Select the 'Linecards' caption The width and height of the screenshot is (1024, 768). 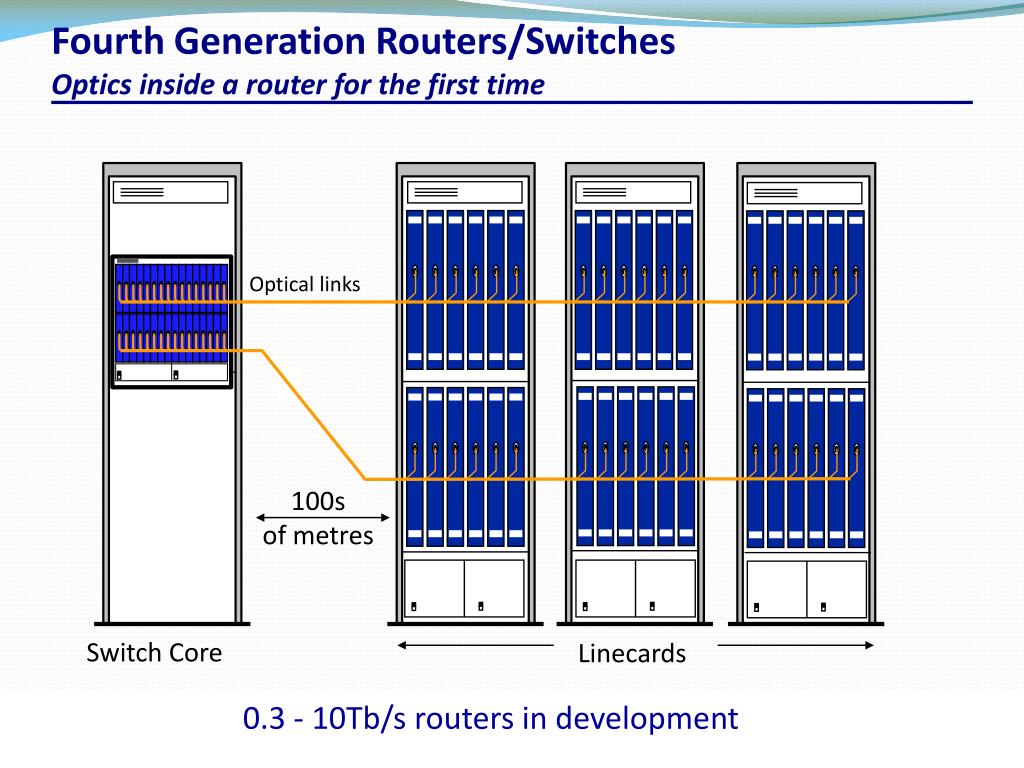[632, 653]
